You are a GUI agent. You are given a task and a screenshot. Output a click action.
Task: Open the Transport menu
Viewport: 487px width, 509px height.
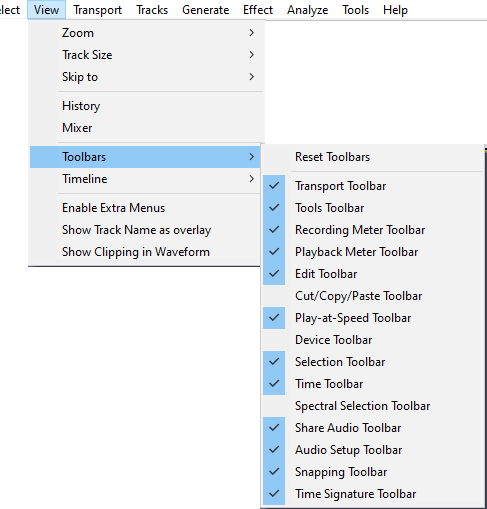98,10
